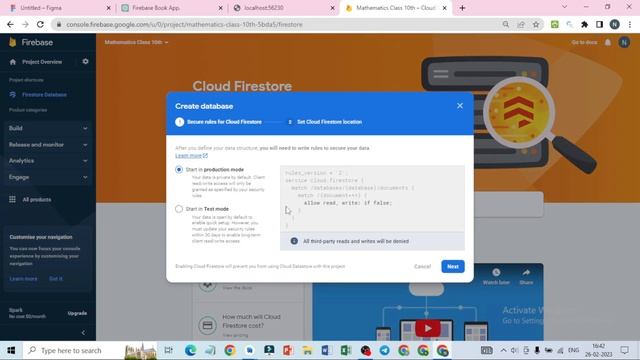Open the tab search dropdown

[x=564, y=7]
